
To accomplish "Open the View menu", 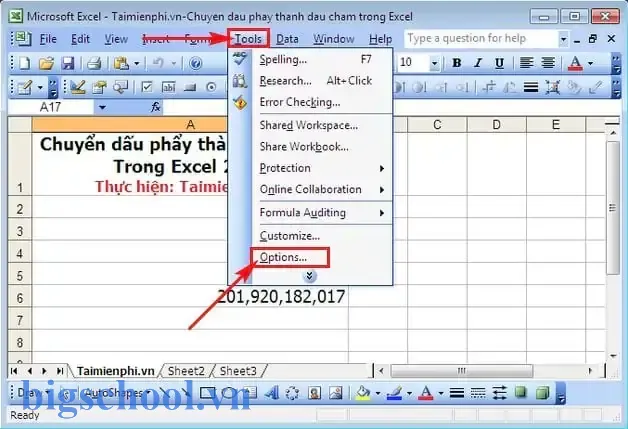I will pyautogui.click(x=116, y=39).
